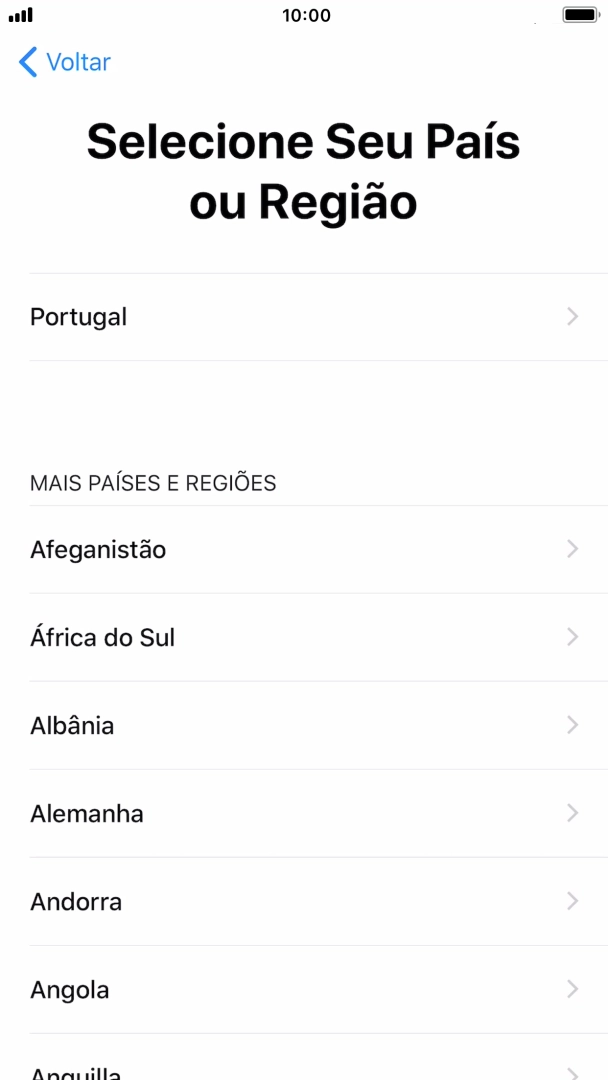Tap the Selecione Seu País title

tap(304, 172)
